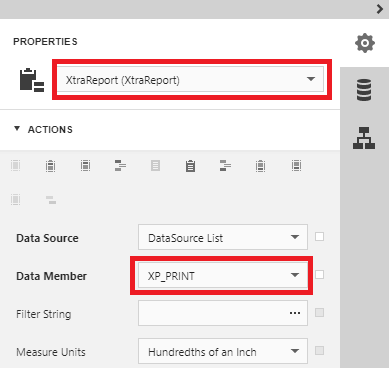This screenshot has width=389, height=368.
Task: Insert Group Footer Band, seventh action icon
Action: 225,165
